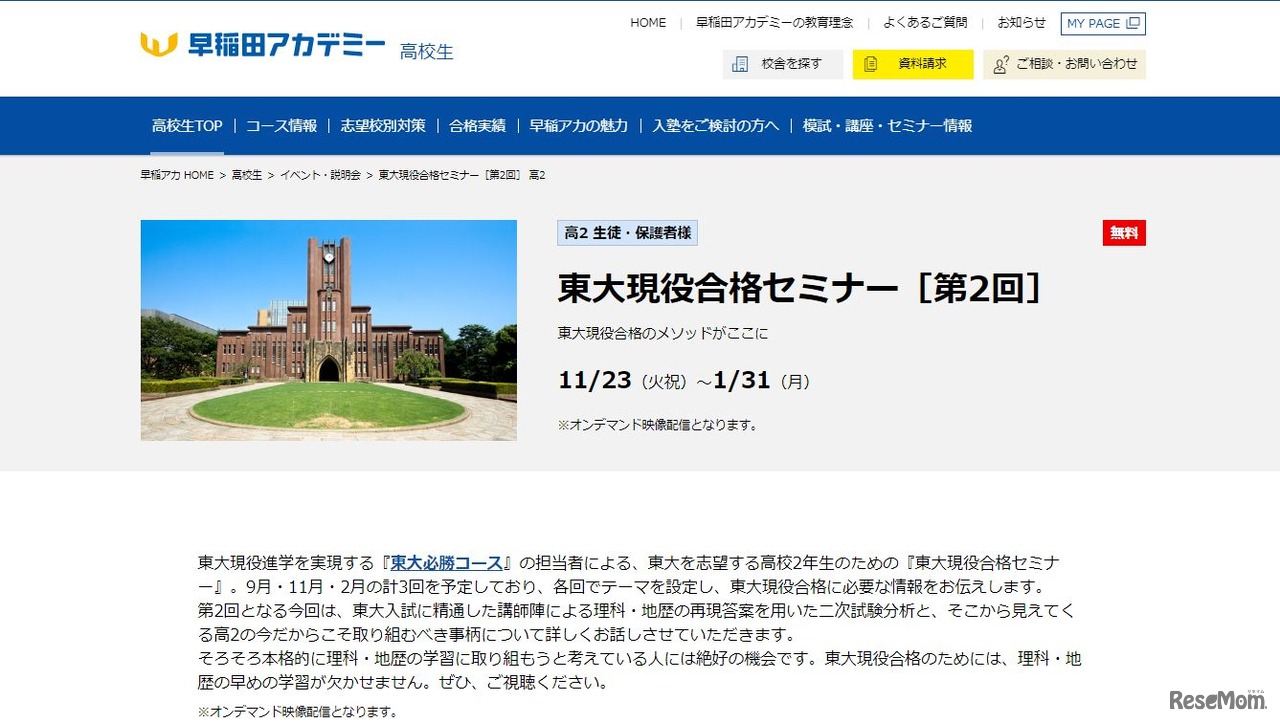Viewport: 1280px width, 723px height.
Task: Open the 合格実績 page
Action: [x=477, y=125]
